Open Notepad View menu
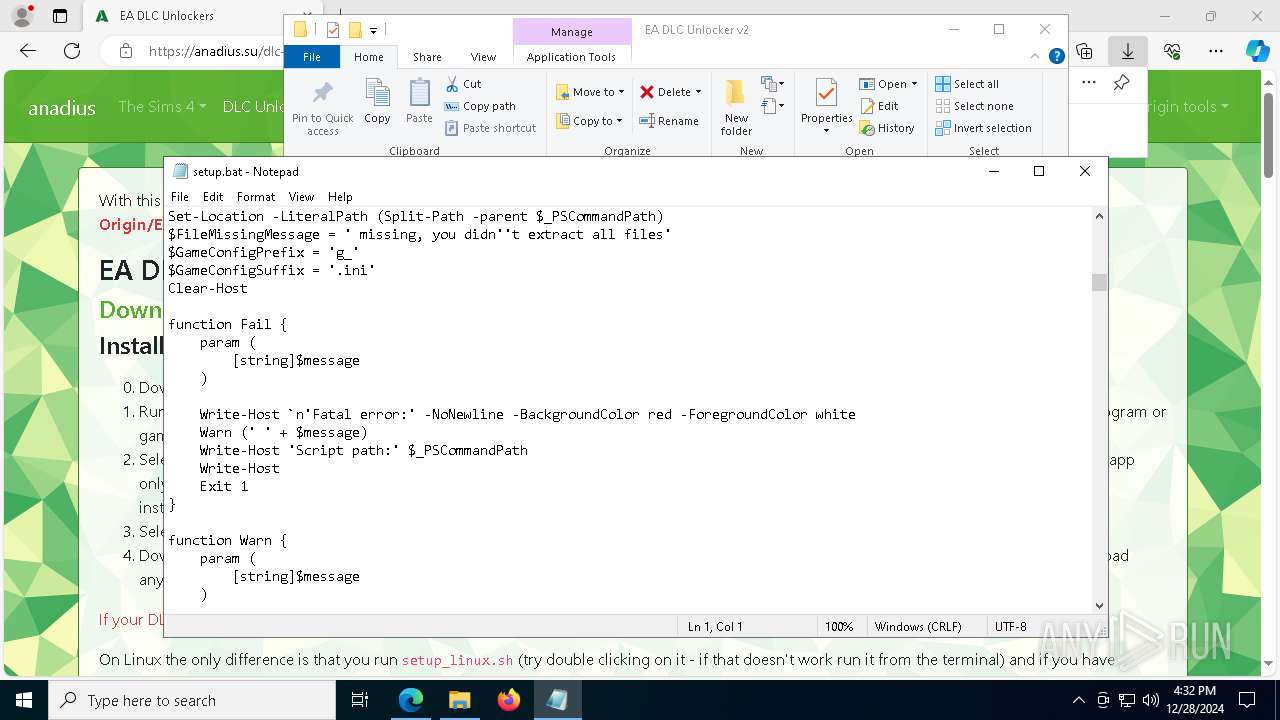1280x720 pixels. [x=301, y=197]
